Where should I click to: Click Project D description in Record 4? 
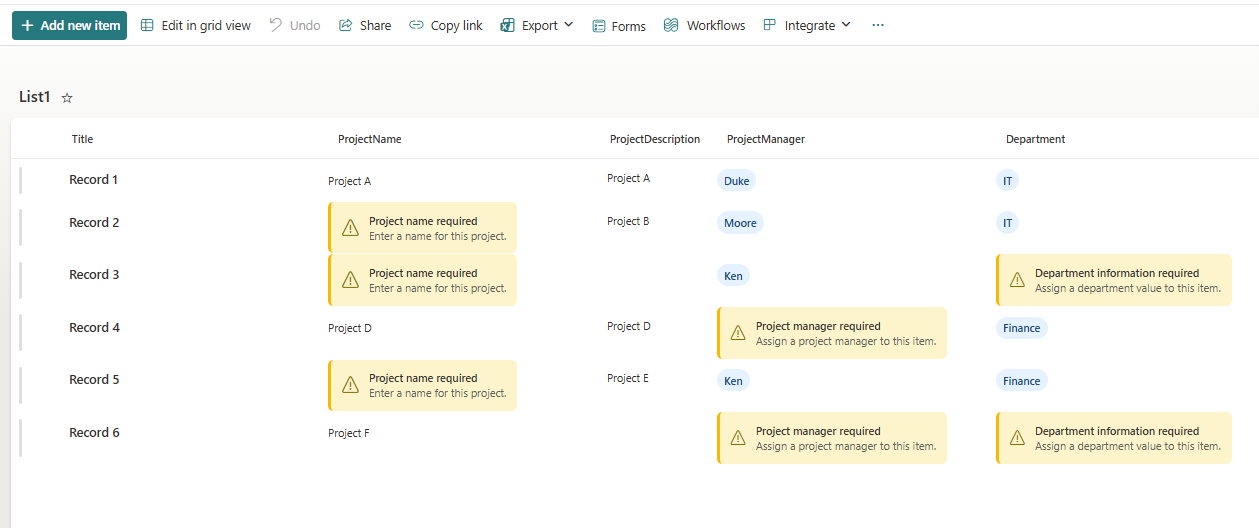point(629,326)
